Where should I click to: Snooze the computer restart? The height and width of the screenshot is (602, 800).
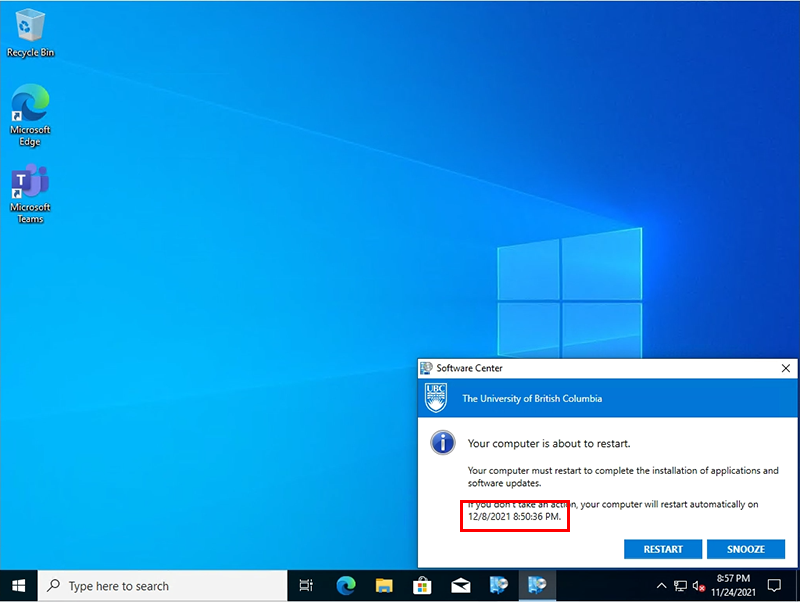pyautogui.click(x=746, y=548)
